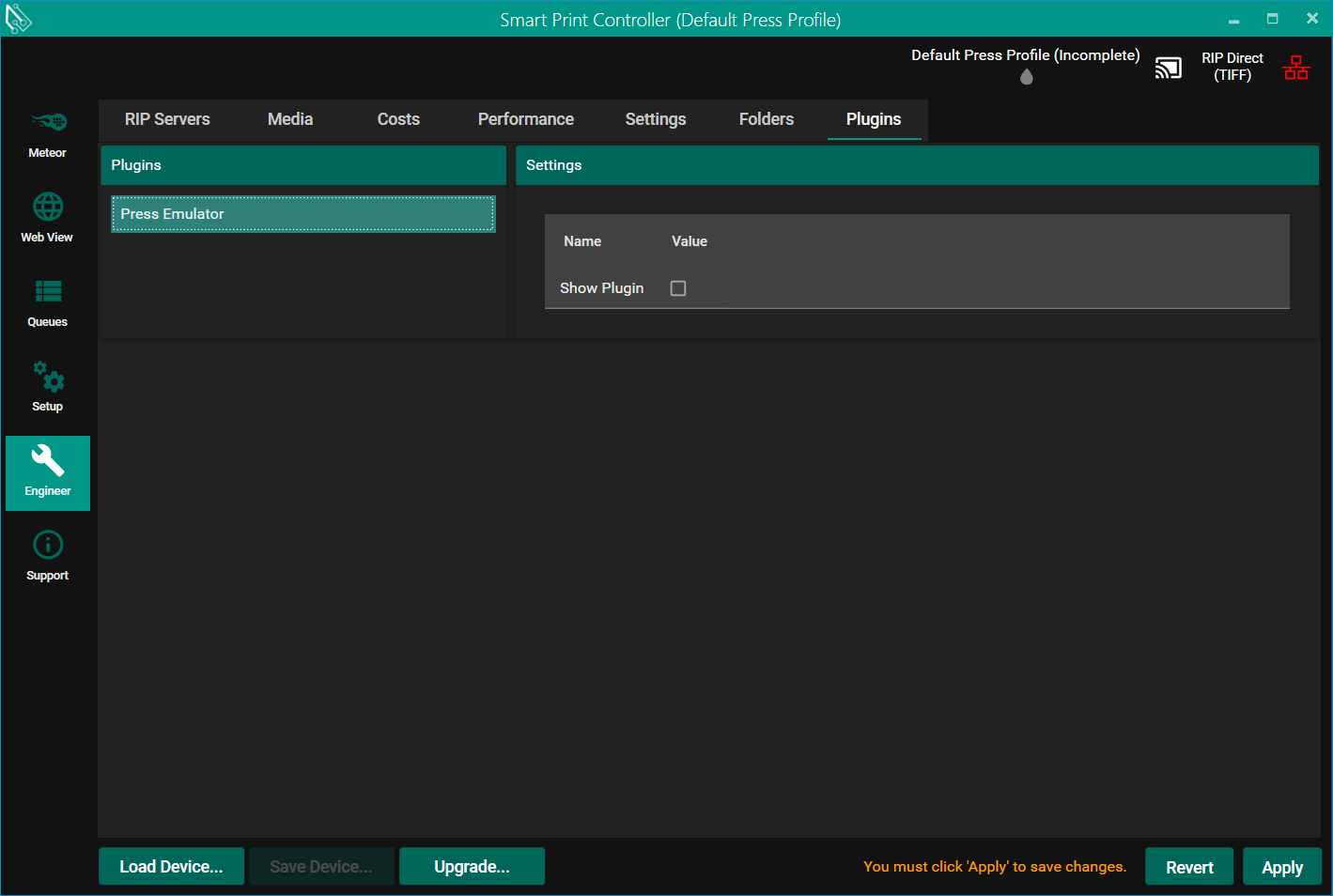Click the red network status icon

(x=1296, y=68)
